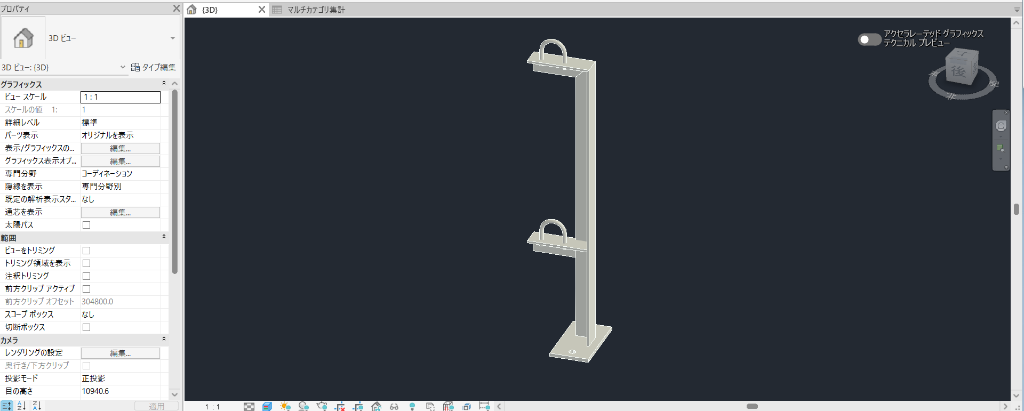Toggle sun path icon in view bar

pos(285,406)
